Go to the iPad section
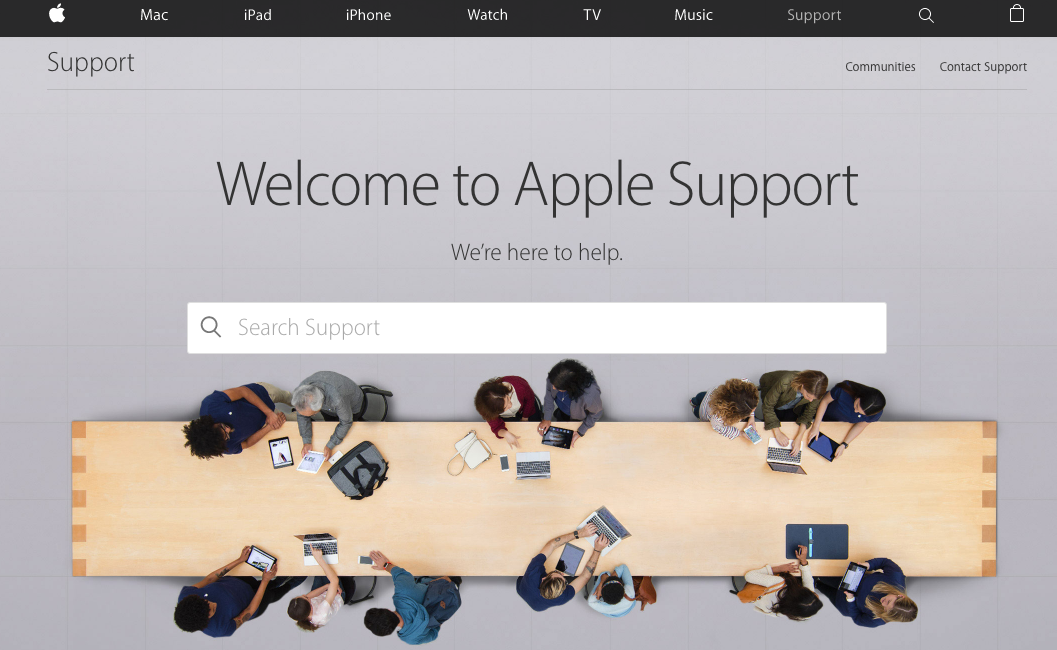1057x650 pixels. 258,15
